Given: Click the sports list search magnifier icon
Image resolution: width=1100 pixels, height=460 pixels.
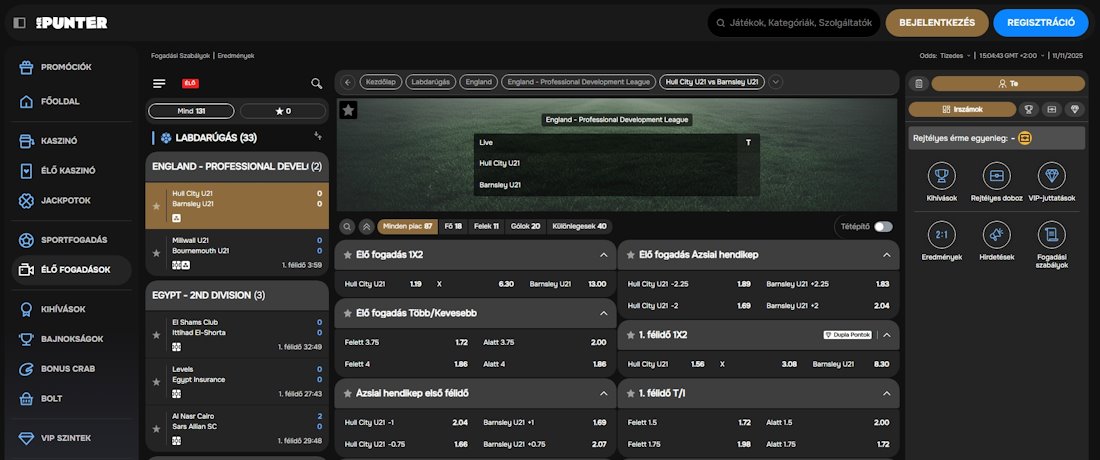Looking at the screenshot, I should pos(316,84).
